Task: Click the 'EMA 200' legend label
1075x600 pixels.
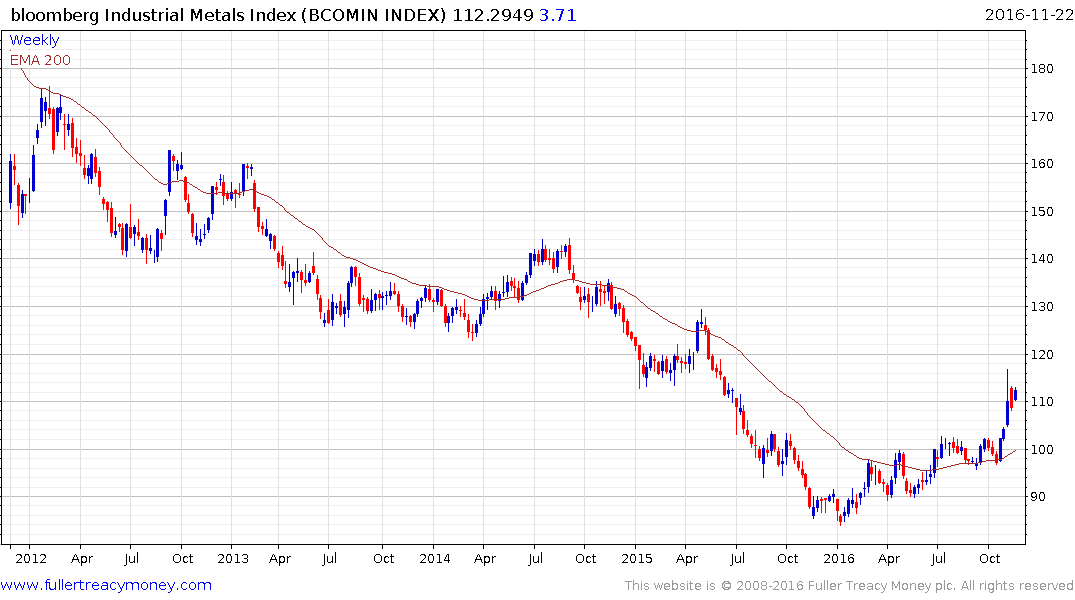Action: 40,60
